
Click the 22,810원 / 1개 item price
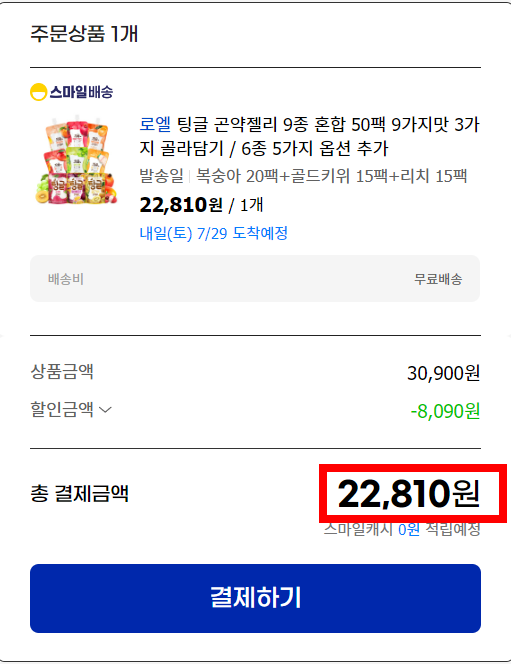coord(202,205)
